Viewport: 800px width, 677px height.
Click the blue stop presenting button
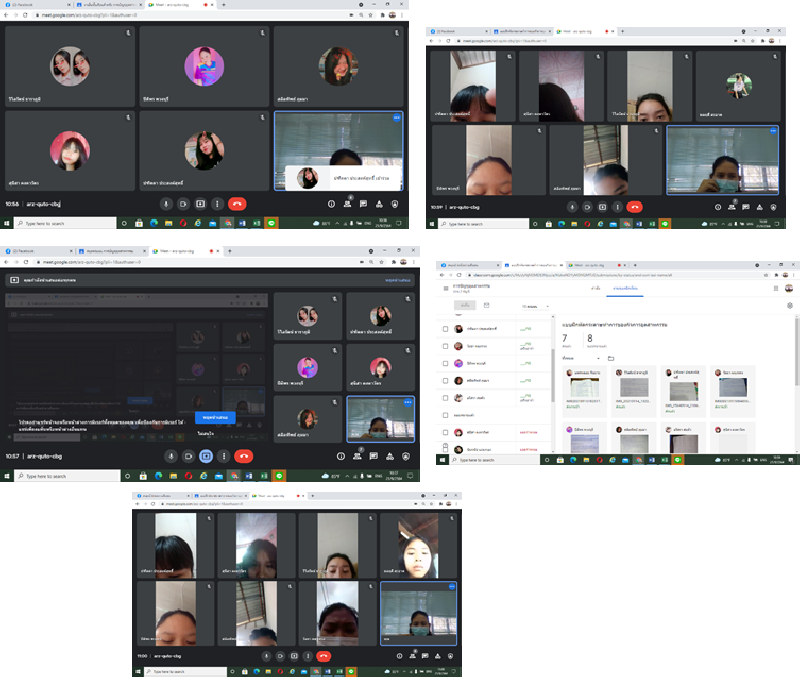tap(215, 416)
